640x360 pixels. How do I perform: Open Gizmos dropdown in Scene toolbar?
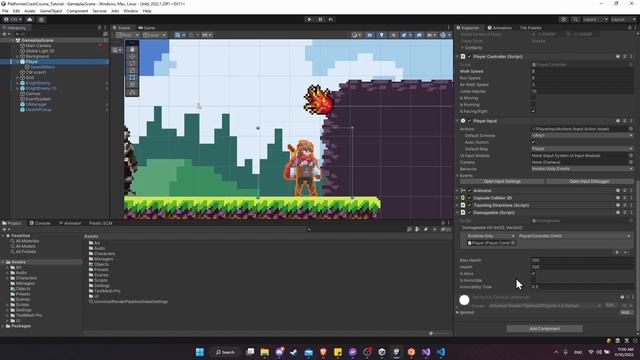444,35
